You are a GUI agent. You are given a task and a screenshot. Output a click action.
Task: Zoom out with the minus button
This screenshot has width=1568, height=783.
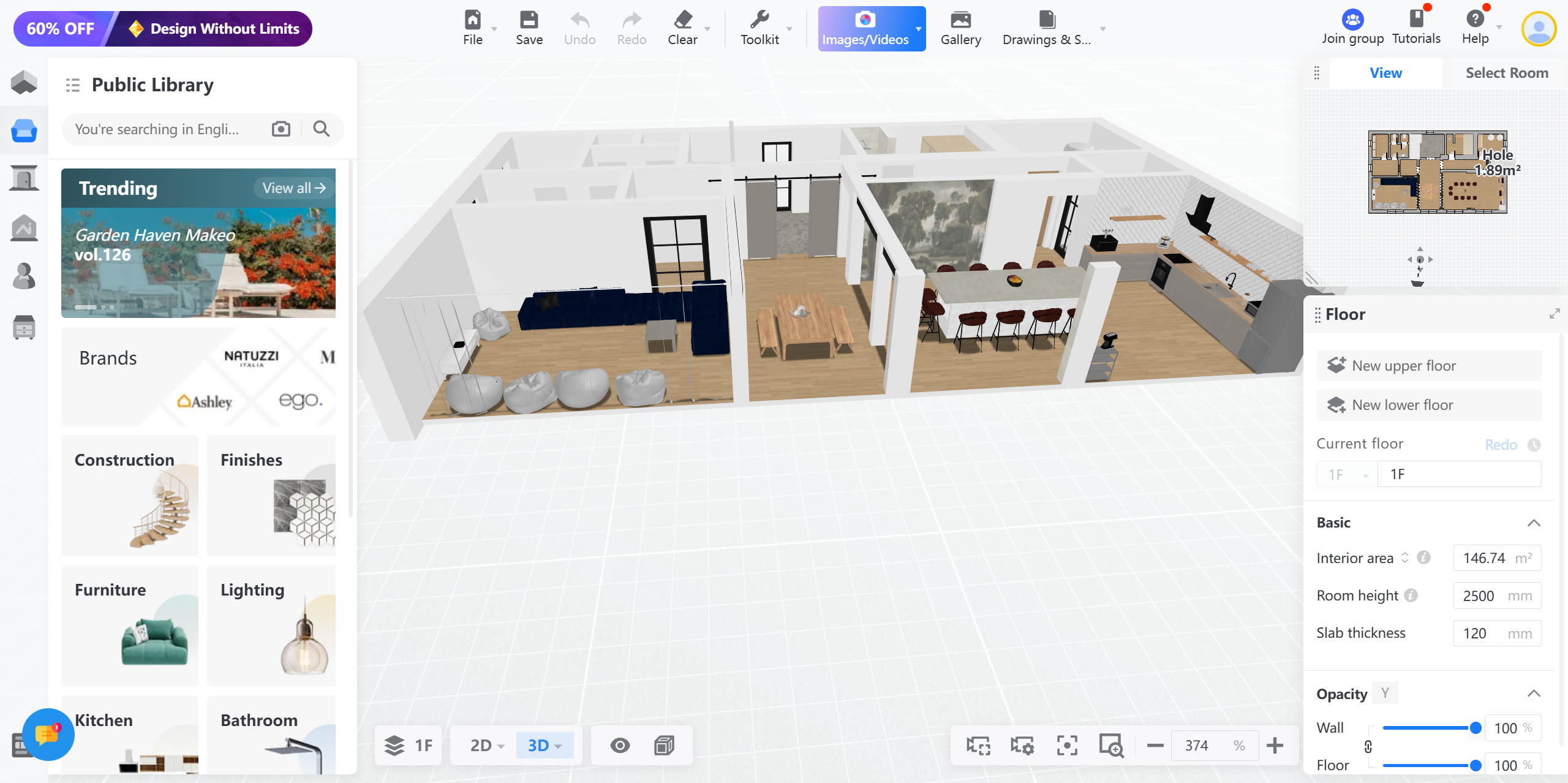click(1155, 745)
